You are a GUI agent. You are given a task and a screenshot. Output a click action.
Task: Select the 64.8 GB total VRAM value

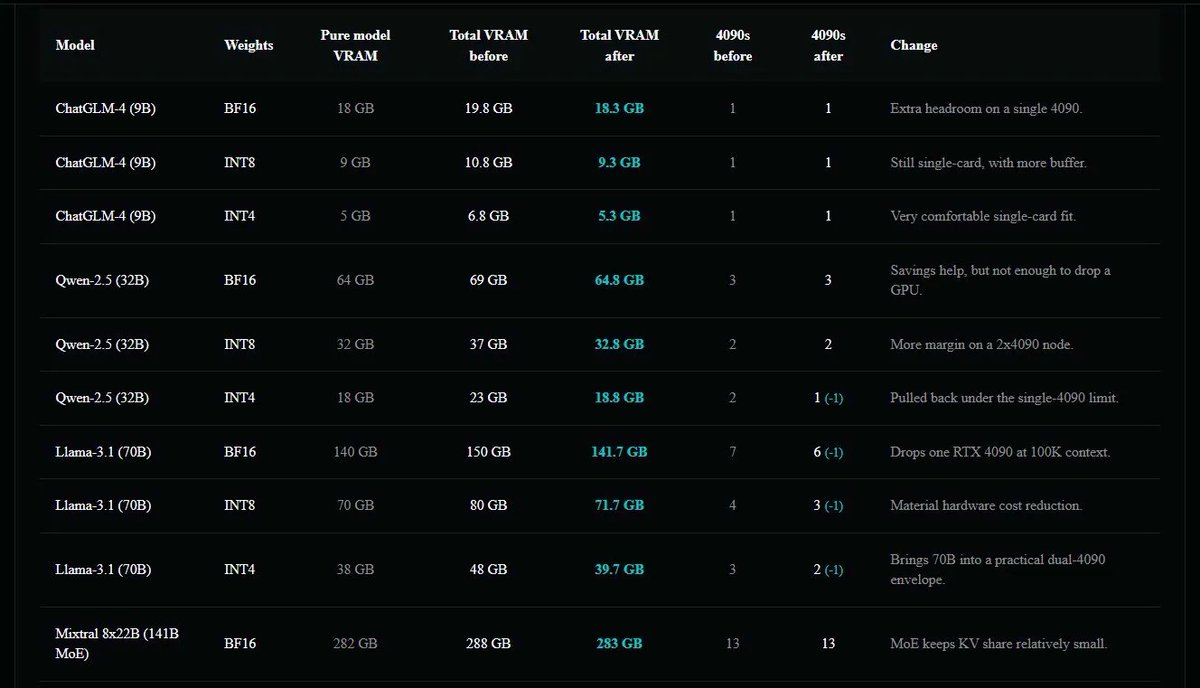pos(619,280)
